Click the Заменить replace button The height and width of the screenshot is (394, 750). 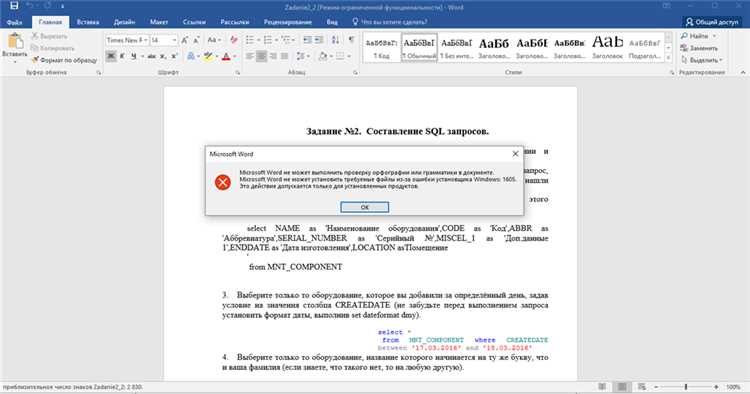[x=699, y=48]
